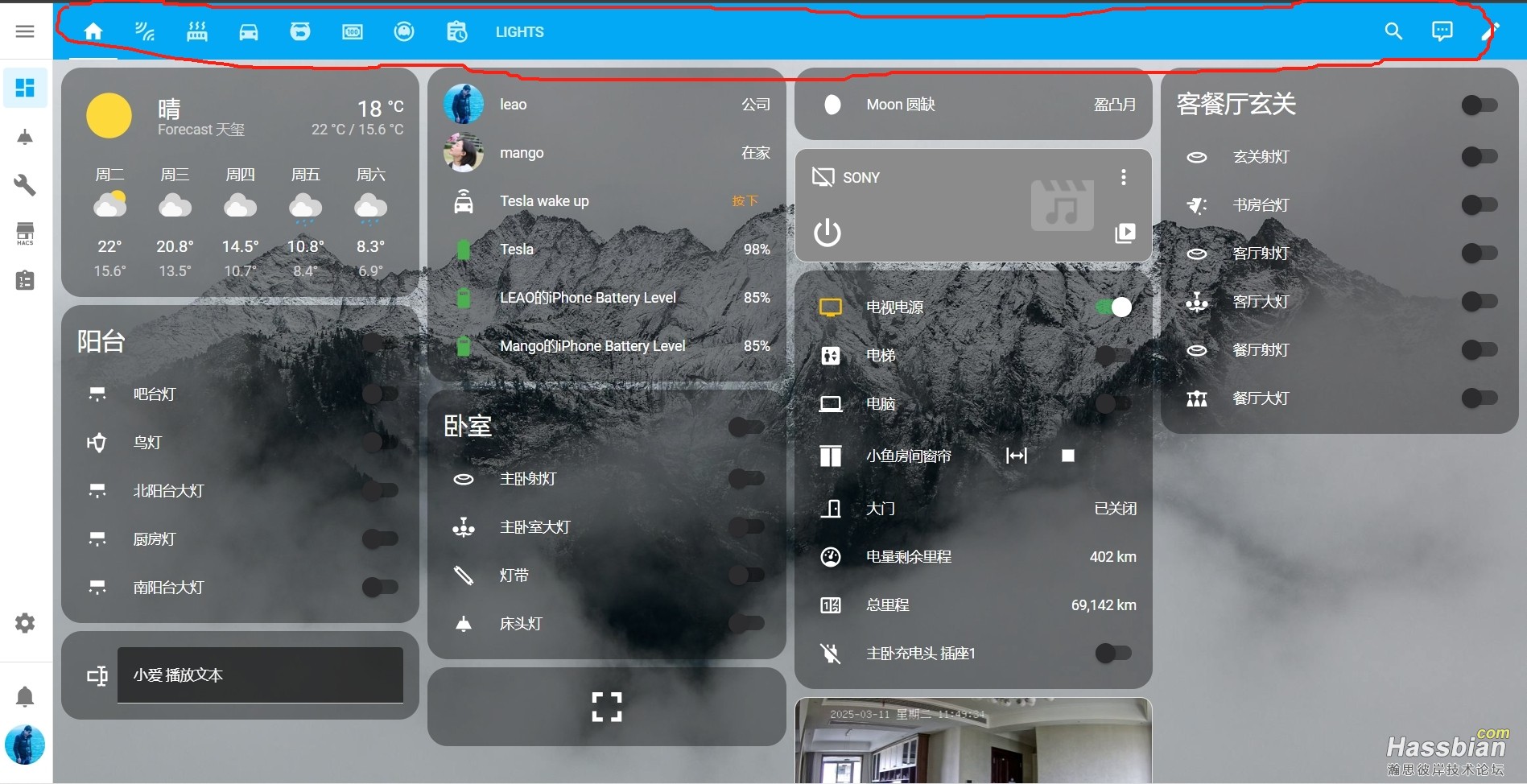Toggle 吧台灯 light switch
The image size is (1527, 784).
380,394
